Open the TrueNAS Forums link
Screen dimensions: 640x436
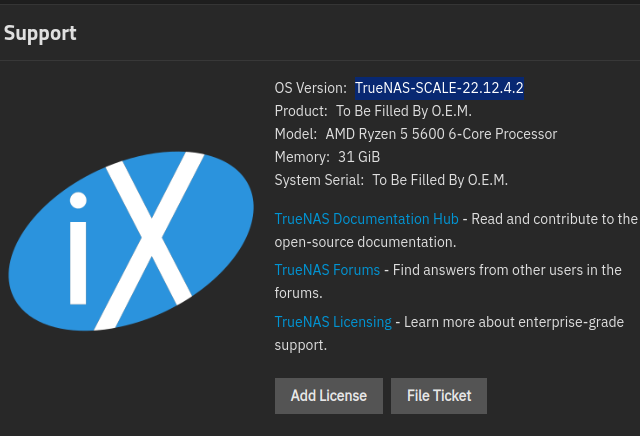click(x=327, y=270)
